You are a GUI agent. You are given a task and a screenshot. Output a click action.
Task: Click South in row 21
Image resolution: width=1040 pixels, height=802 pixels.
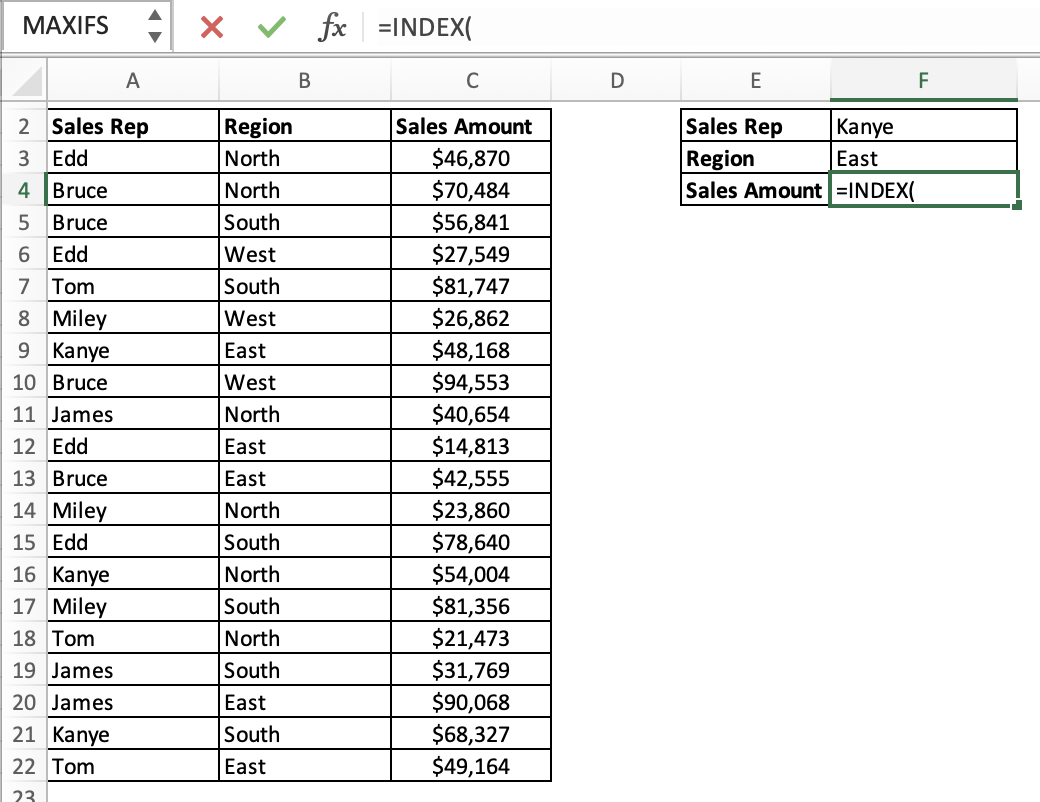(305, 734)
